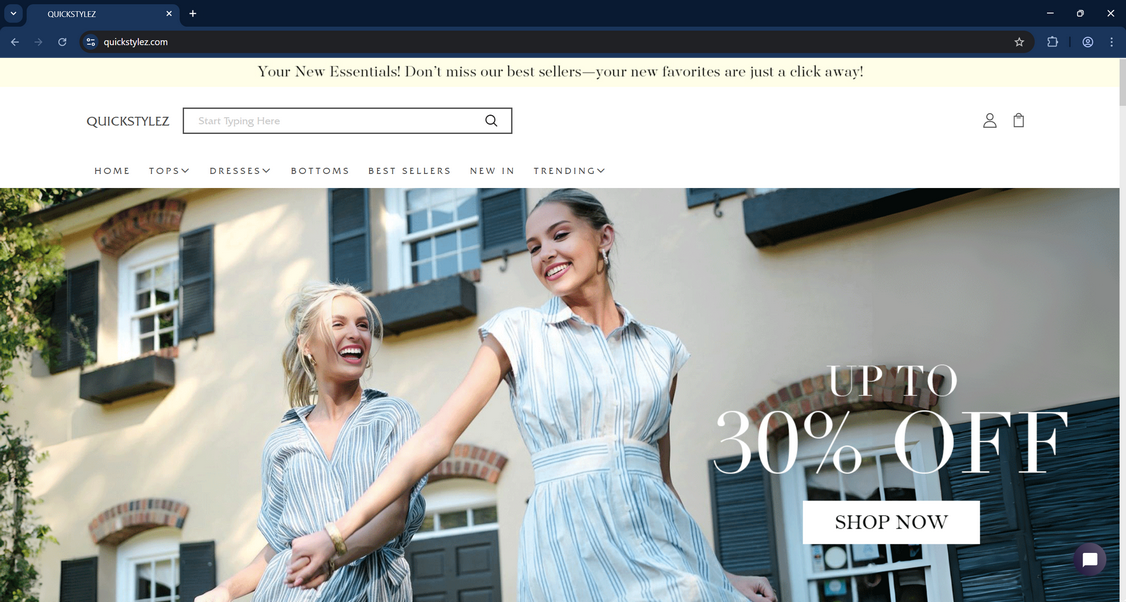
Task: Close the QUICKSTYLEZ tab
Action: click(169, 14)
